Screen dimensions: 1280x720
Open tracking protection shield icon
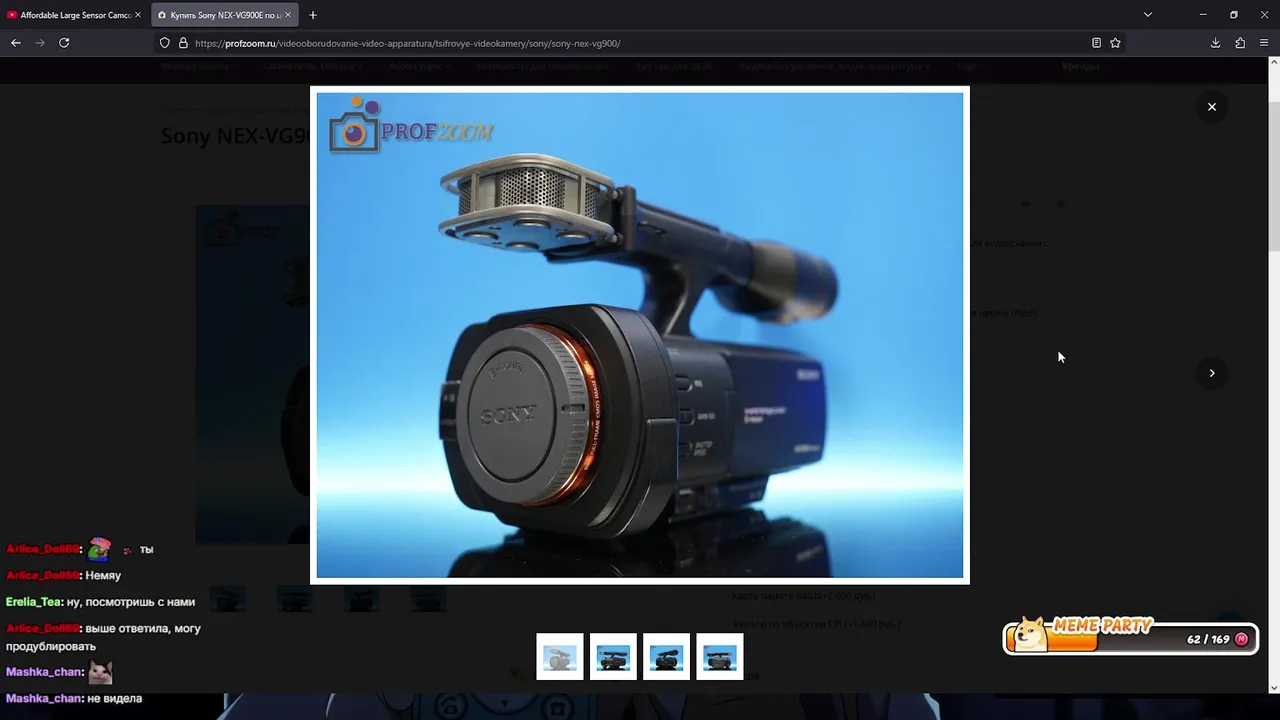(165, 43)
